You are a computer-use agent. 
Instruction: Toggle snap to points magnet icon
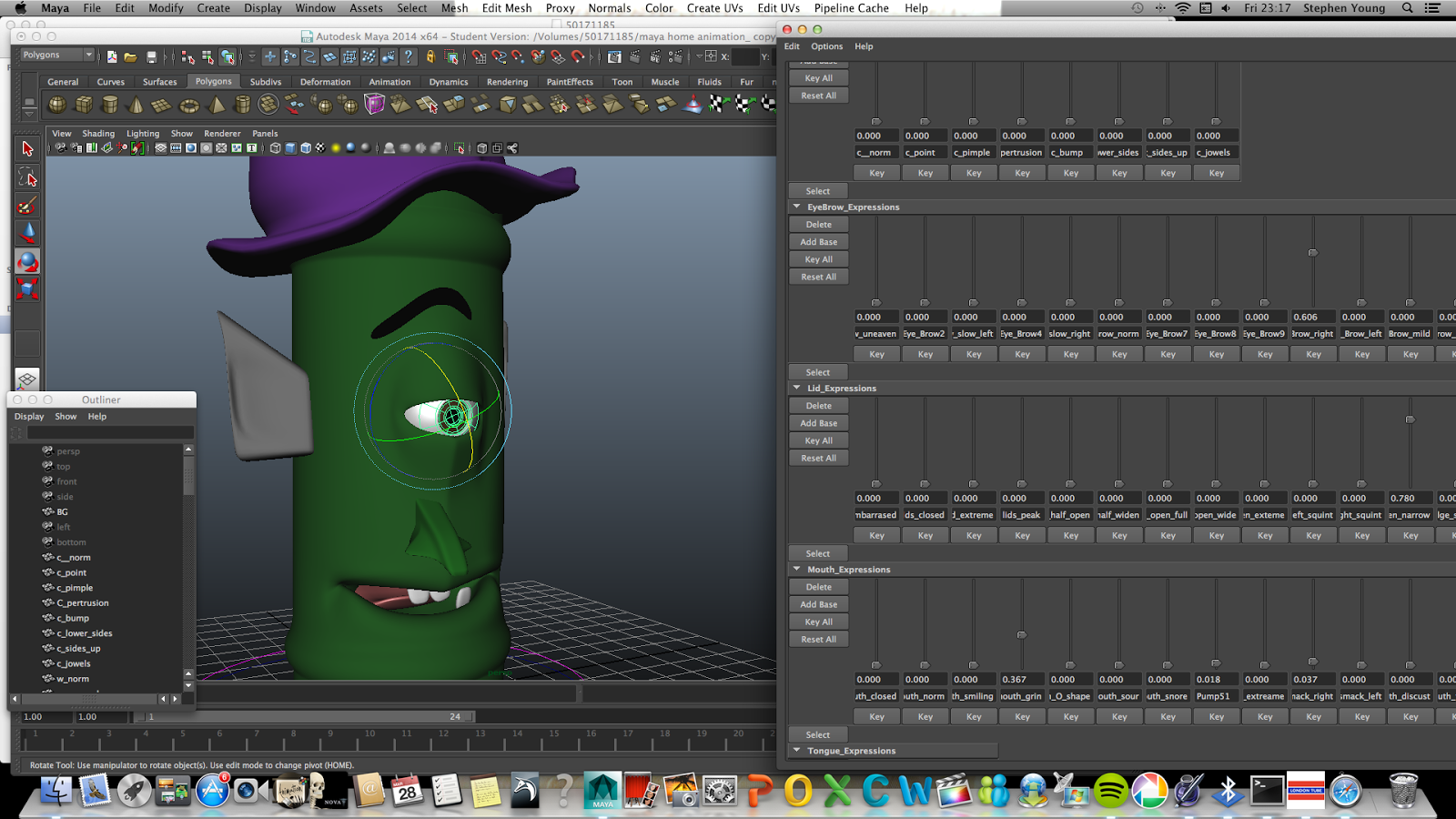(x=517, y=56)
